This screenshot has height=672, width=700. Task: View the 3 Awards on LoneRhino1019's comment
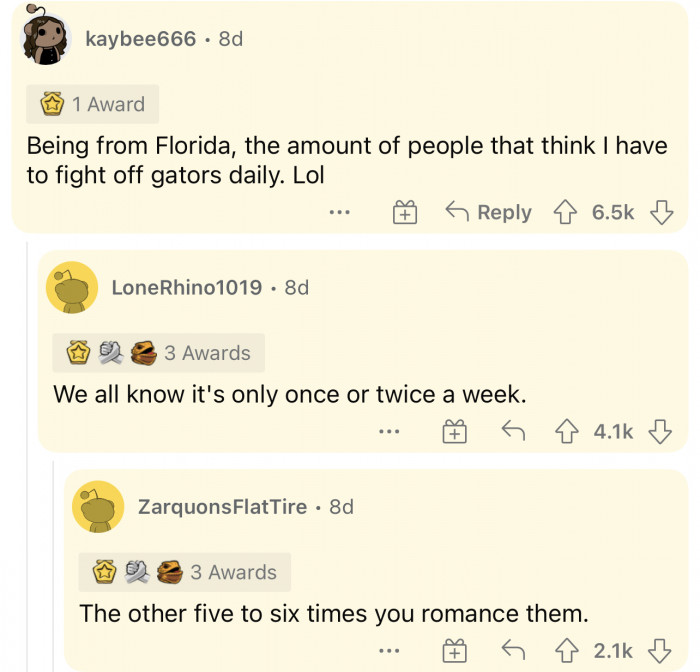(159, 353)
